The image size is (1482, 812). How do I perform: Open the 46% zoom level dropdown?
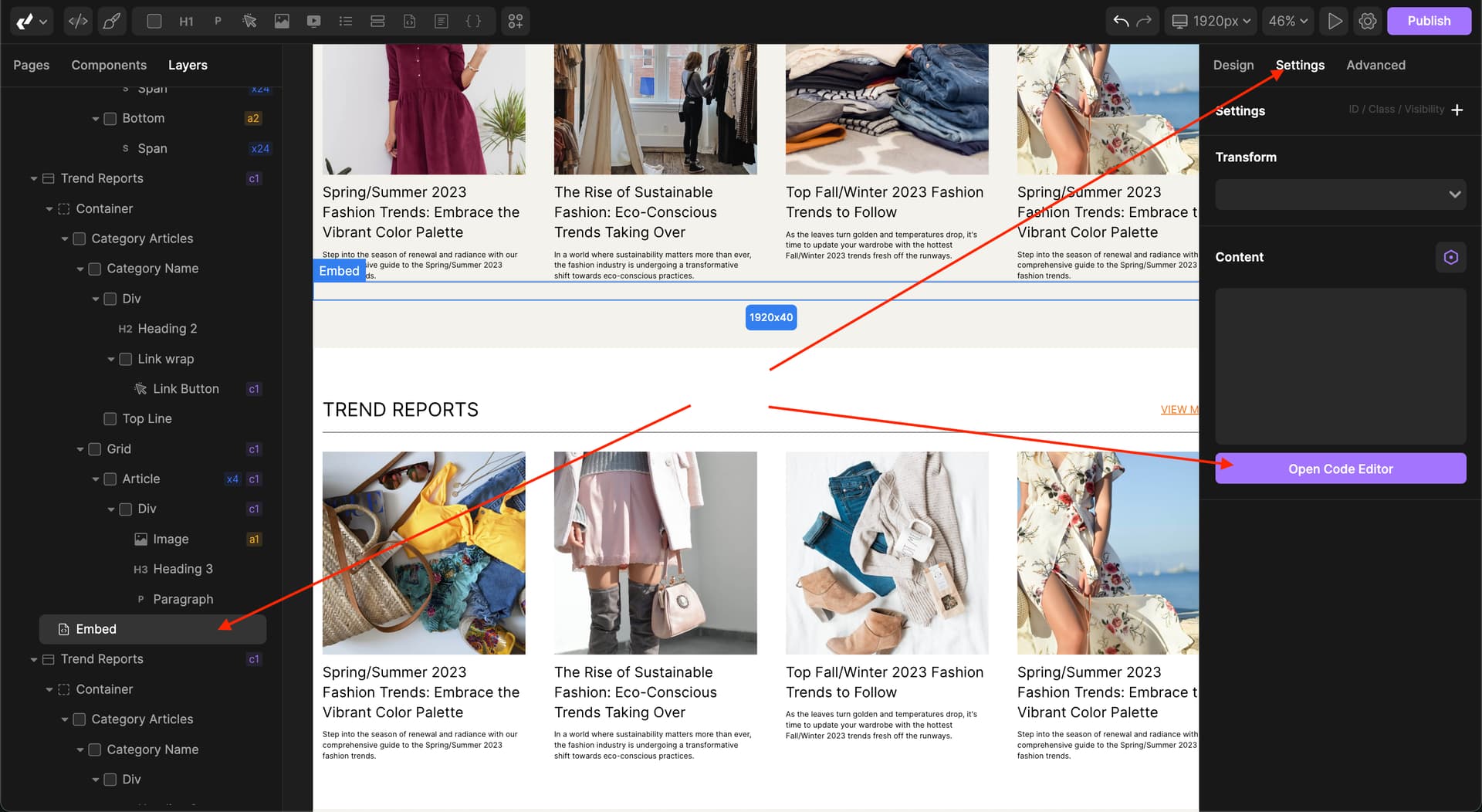coord(1287,21)
